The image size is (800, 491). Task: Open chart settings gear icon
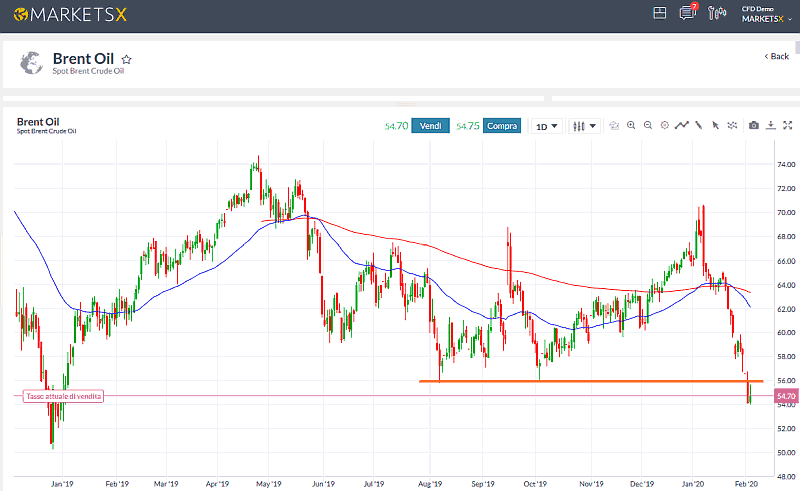coord(664,126)
